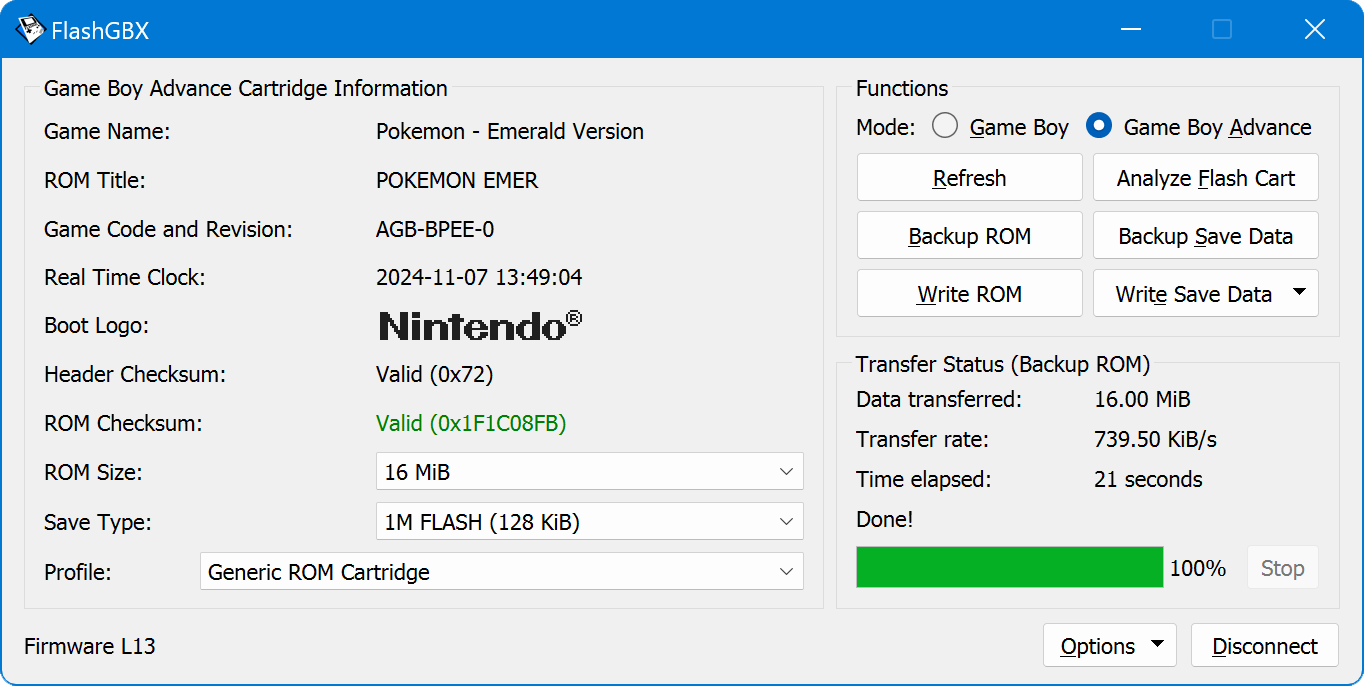This screenshot has height=686, width=1364.
Task: Click the Write ROM button
Action: [970, 294]
